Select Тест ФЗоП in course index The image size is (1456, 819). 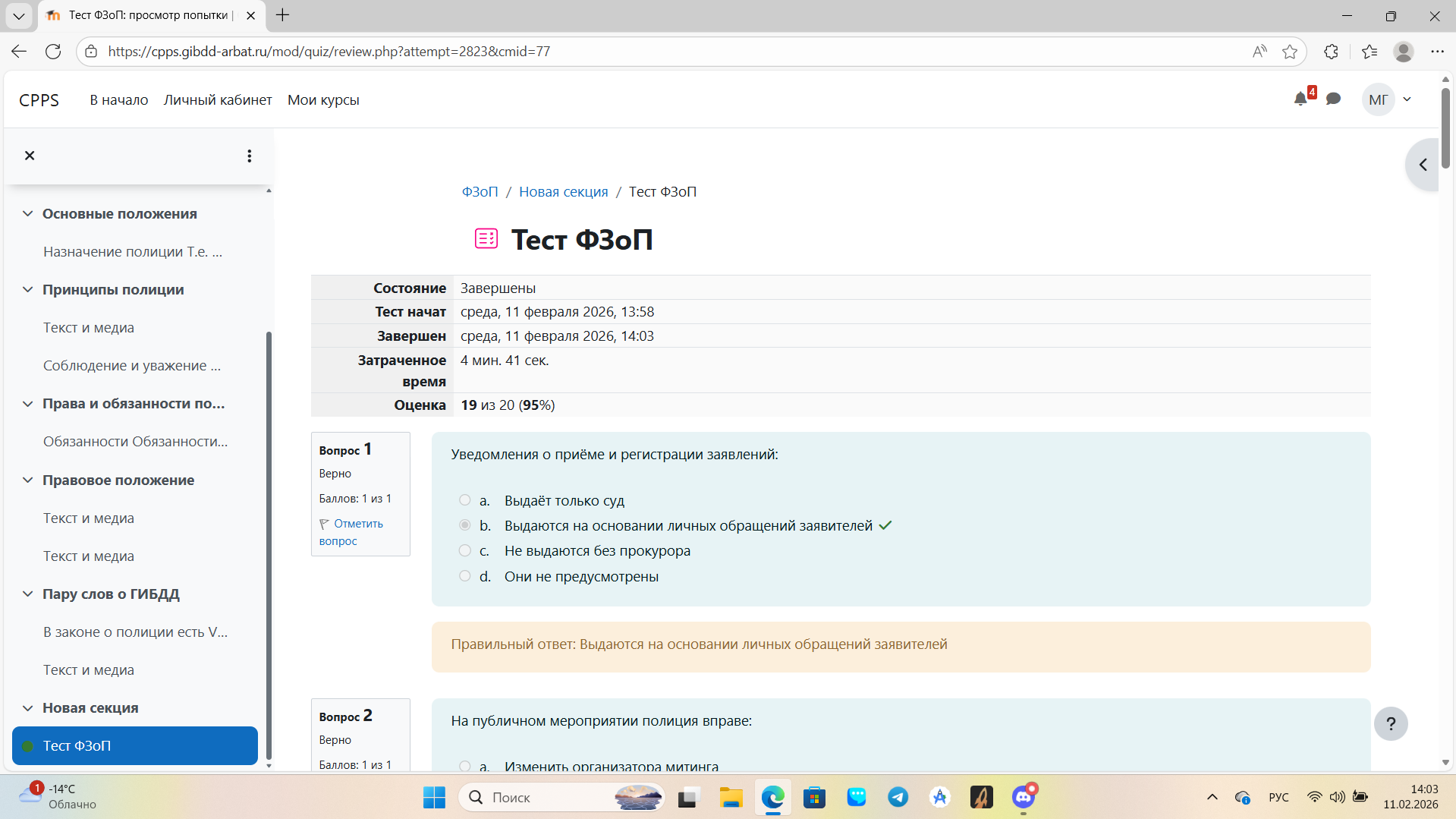pos(135,746)
